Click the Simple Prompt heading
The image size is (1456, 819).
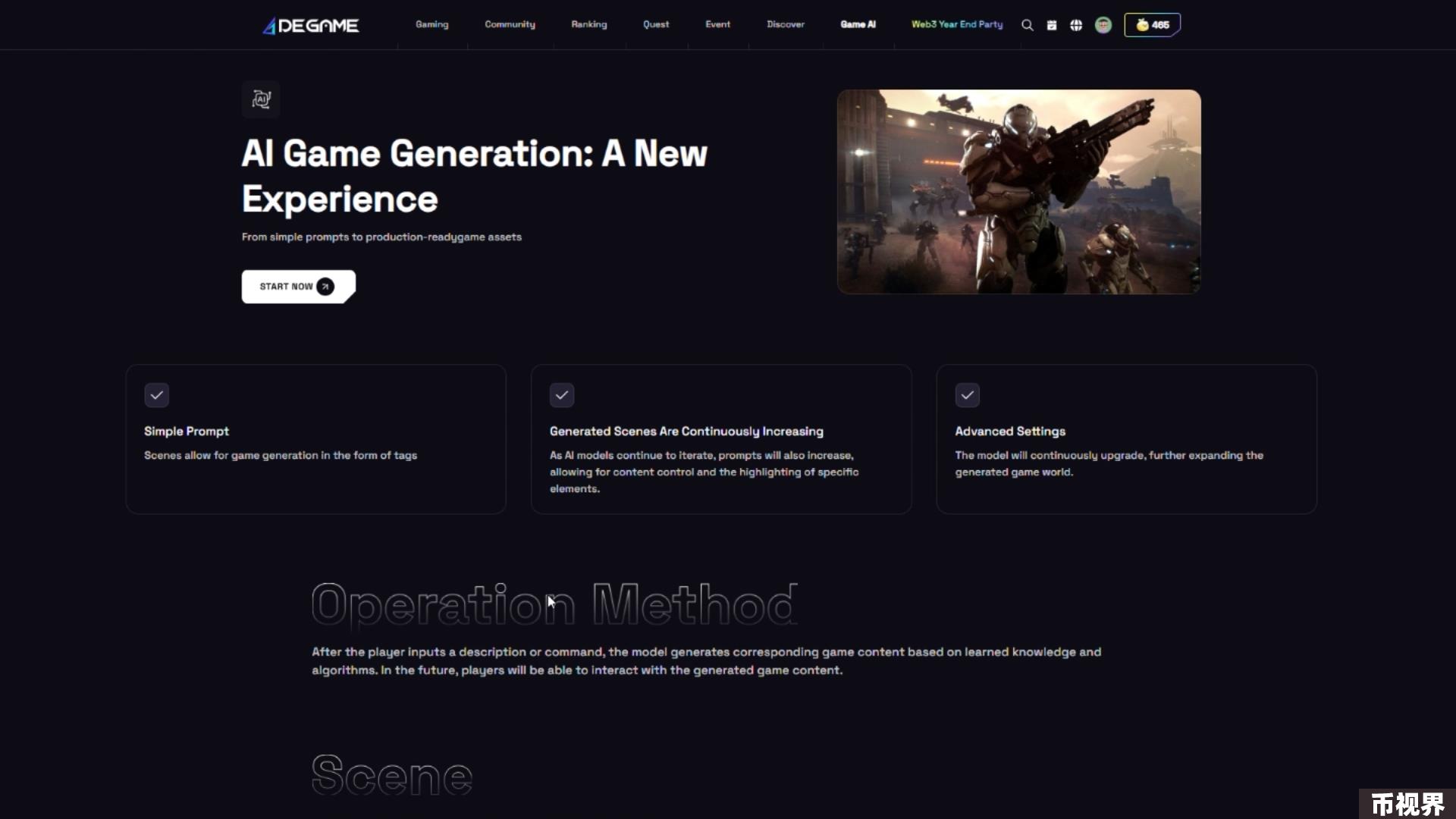pyautogui.click(x=187, y=431)
